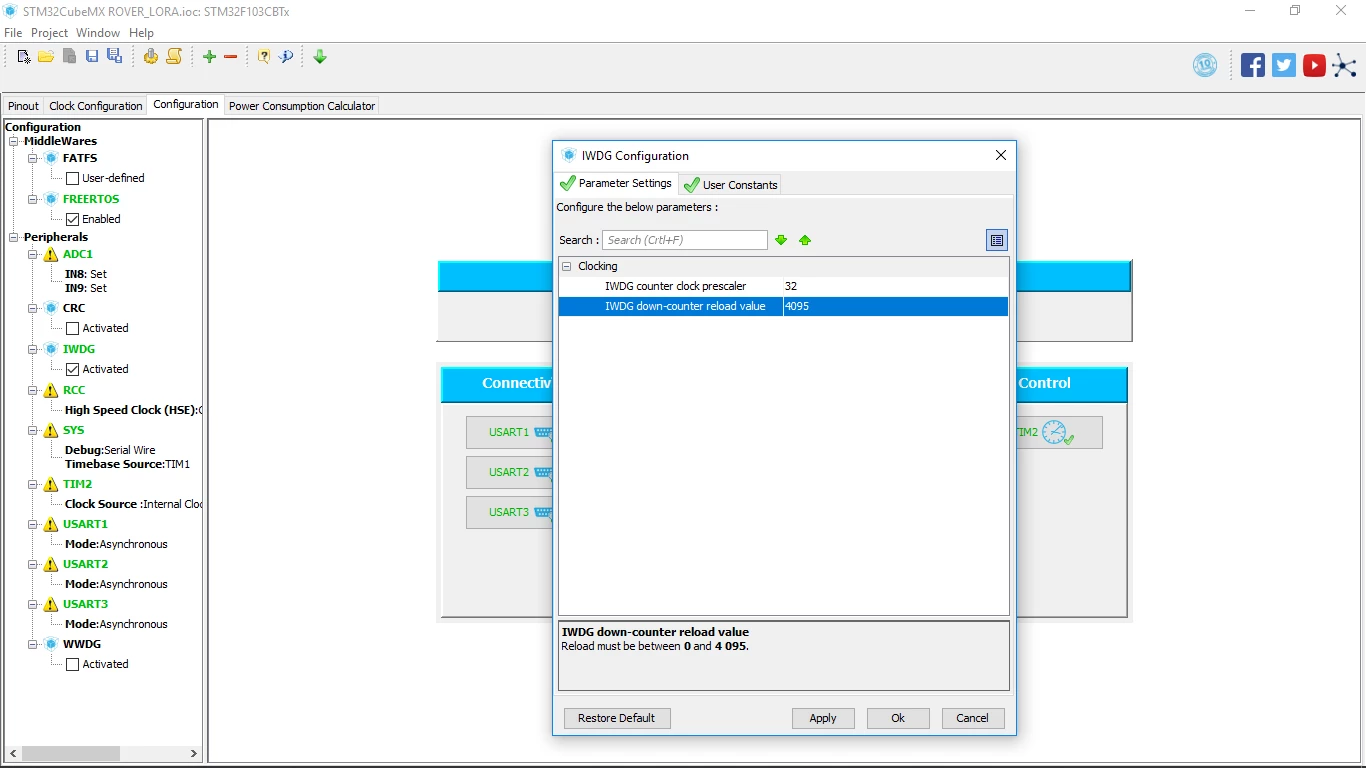Open the YouTube link icon
Screen dimensions: 1366x768
pyautogui.click(x=1314, y=65)
